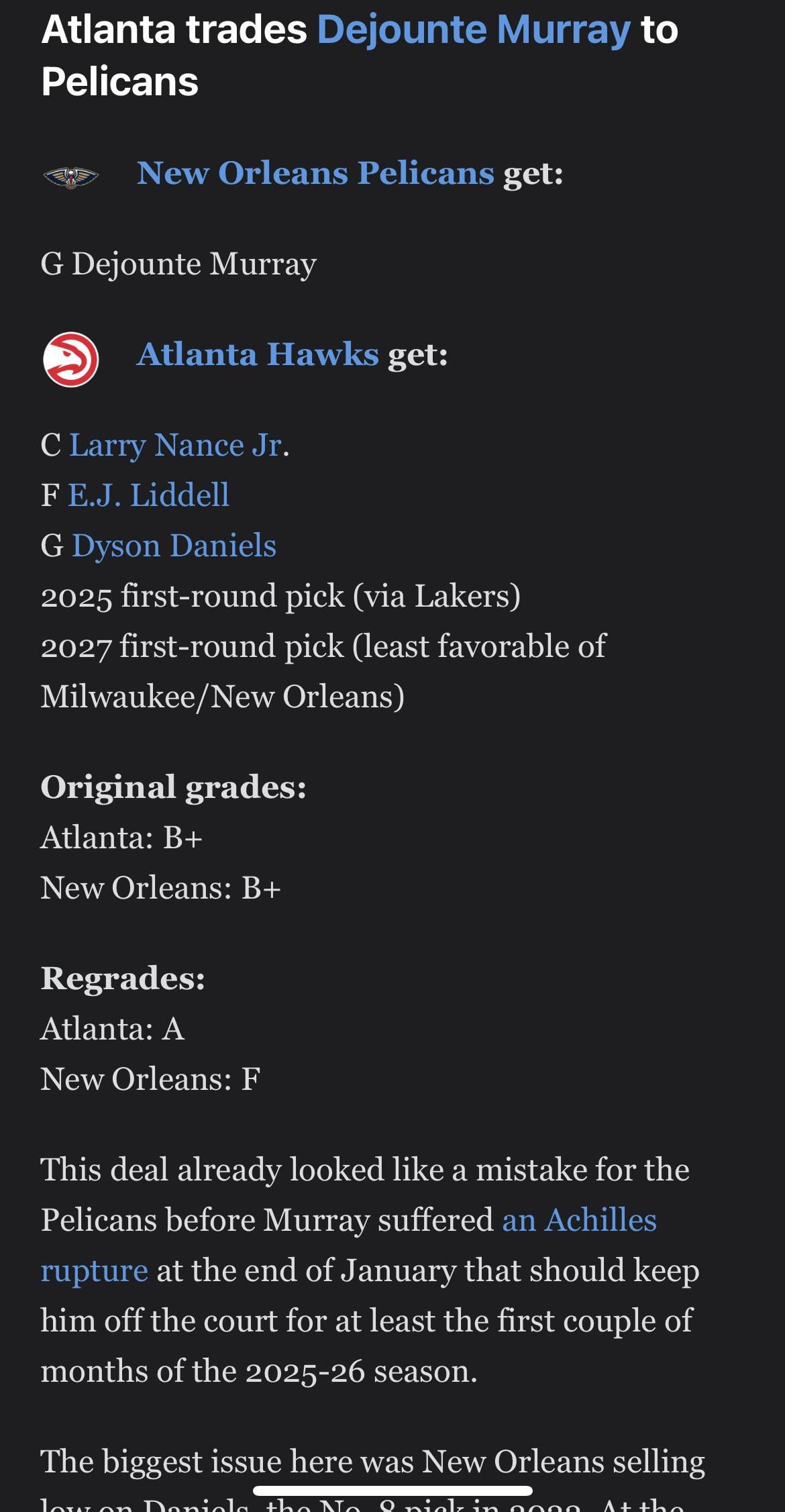Tap the '2025 first-round pick (via Lakers)' line

[x=280, y=596]
